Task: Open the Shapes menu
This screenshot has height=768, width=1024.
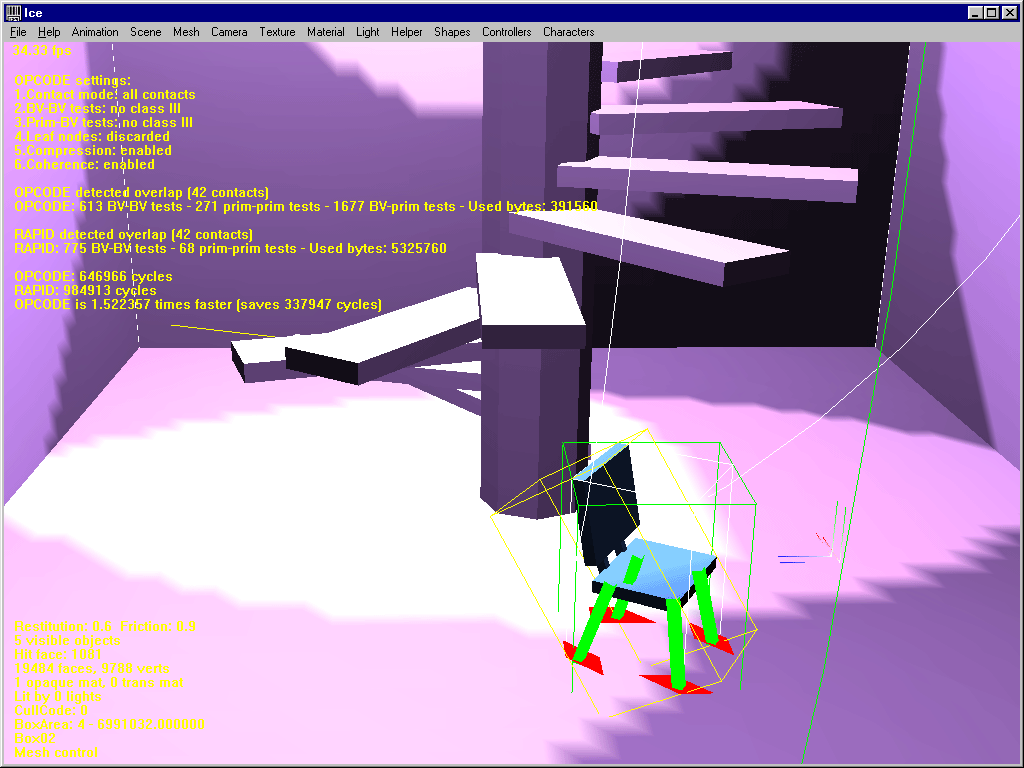Action: pos(452,32)
